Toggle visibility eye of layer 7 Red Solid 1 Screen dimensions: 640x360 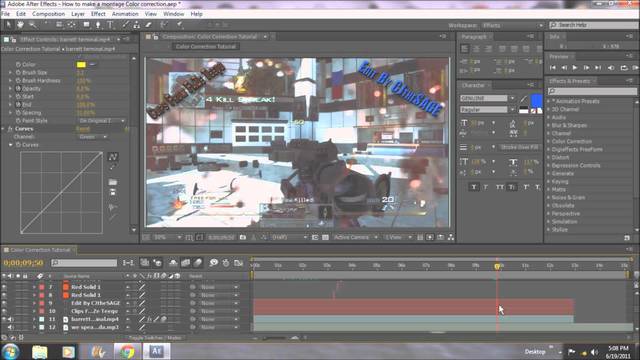(x=4, y=287)
